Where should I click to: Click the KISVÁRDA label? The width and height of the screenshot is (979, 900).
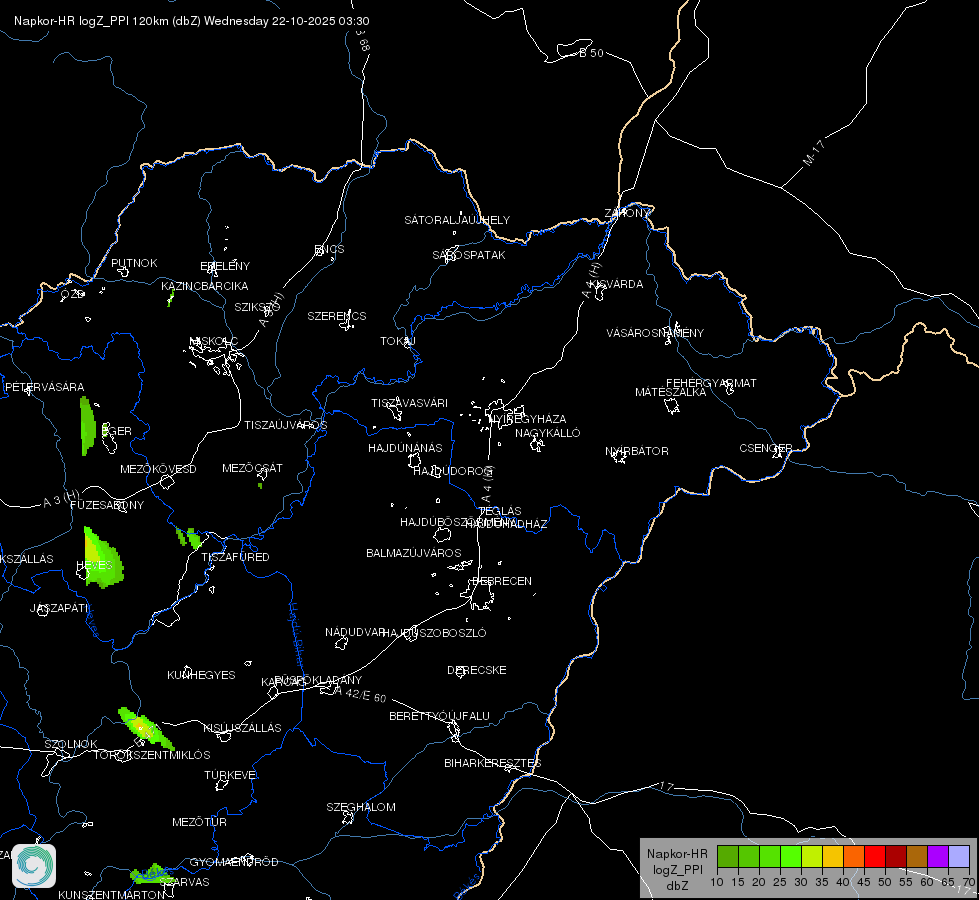pos(617,284)
